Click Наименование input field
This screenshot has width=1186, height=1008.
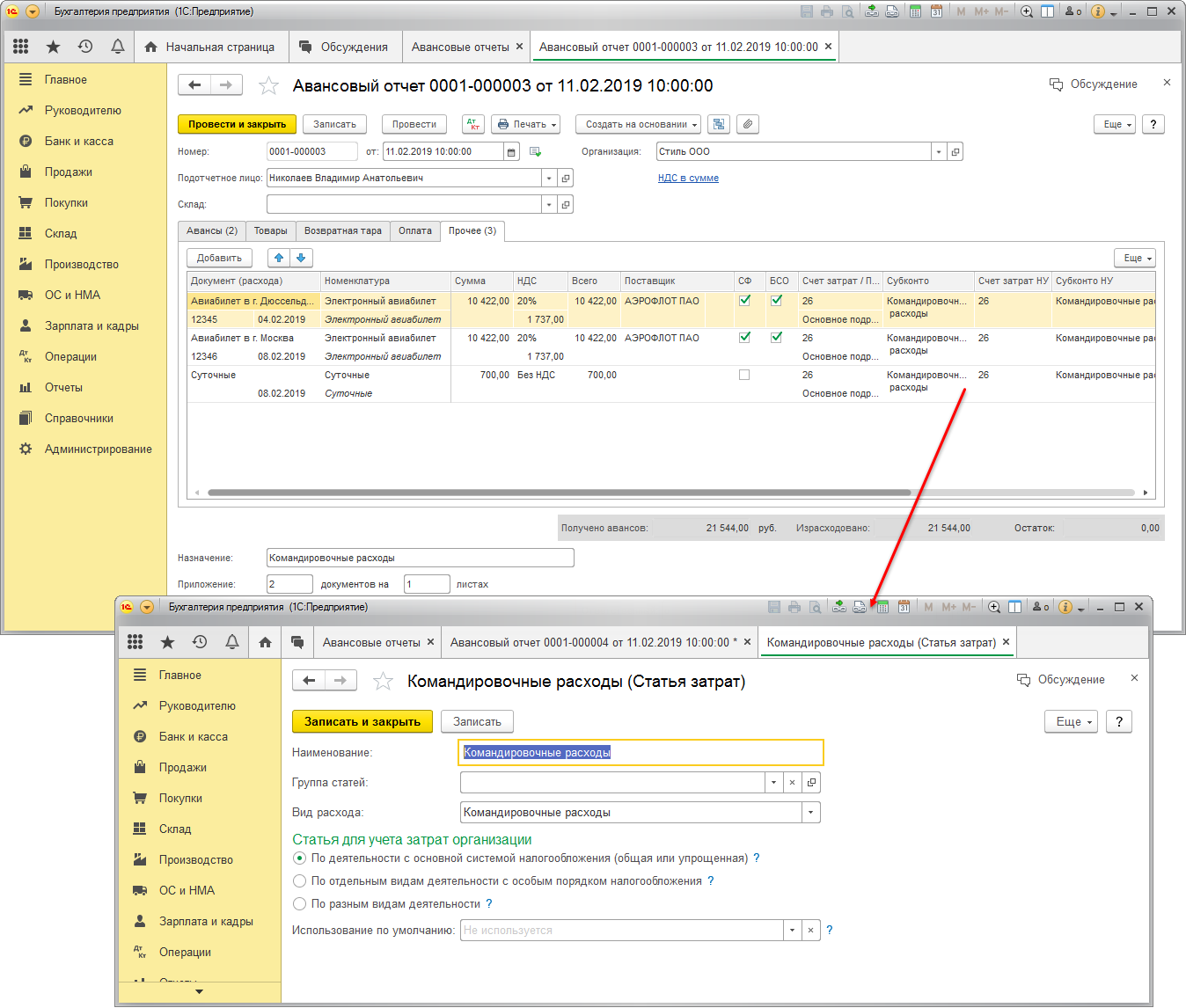click(x=641, y=752)
